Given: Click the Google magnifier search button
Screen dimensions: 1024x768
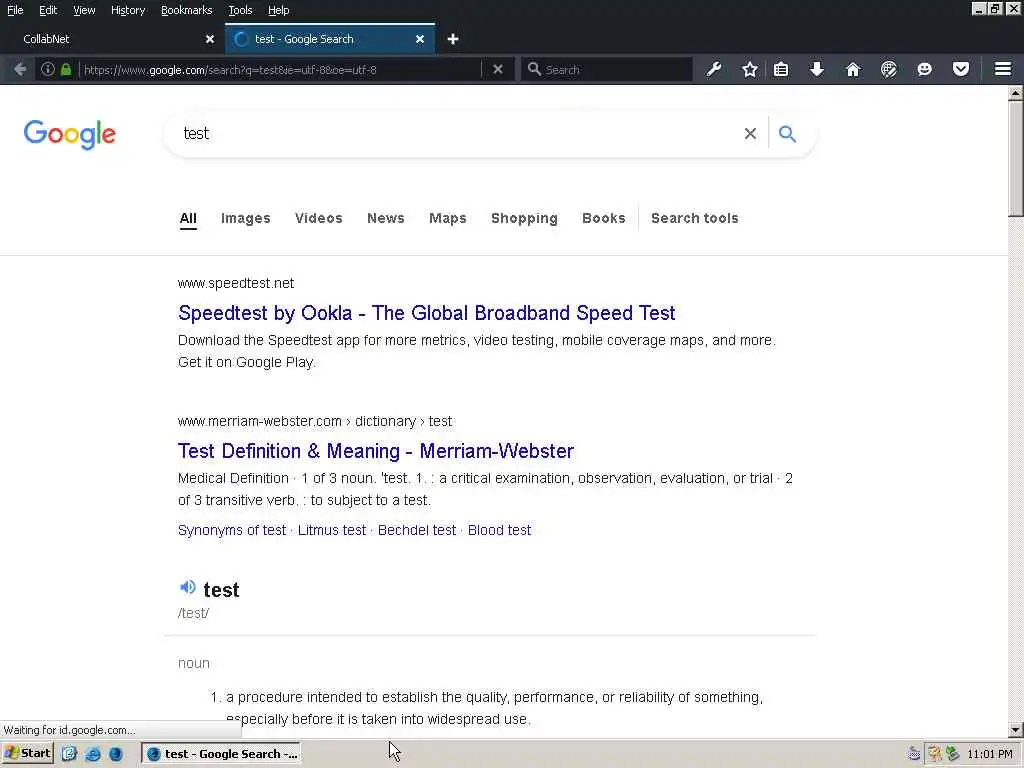Looking at the screenshot, I should pos(788,134).
